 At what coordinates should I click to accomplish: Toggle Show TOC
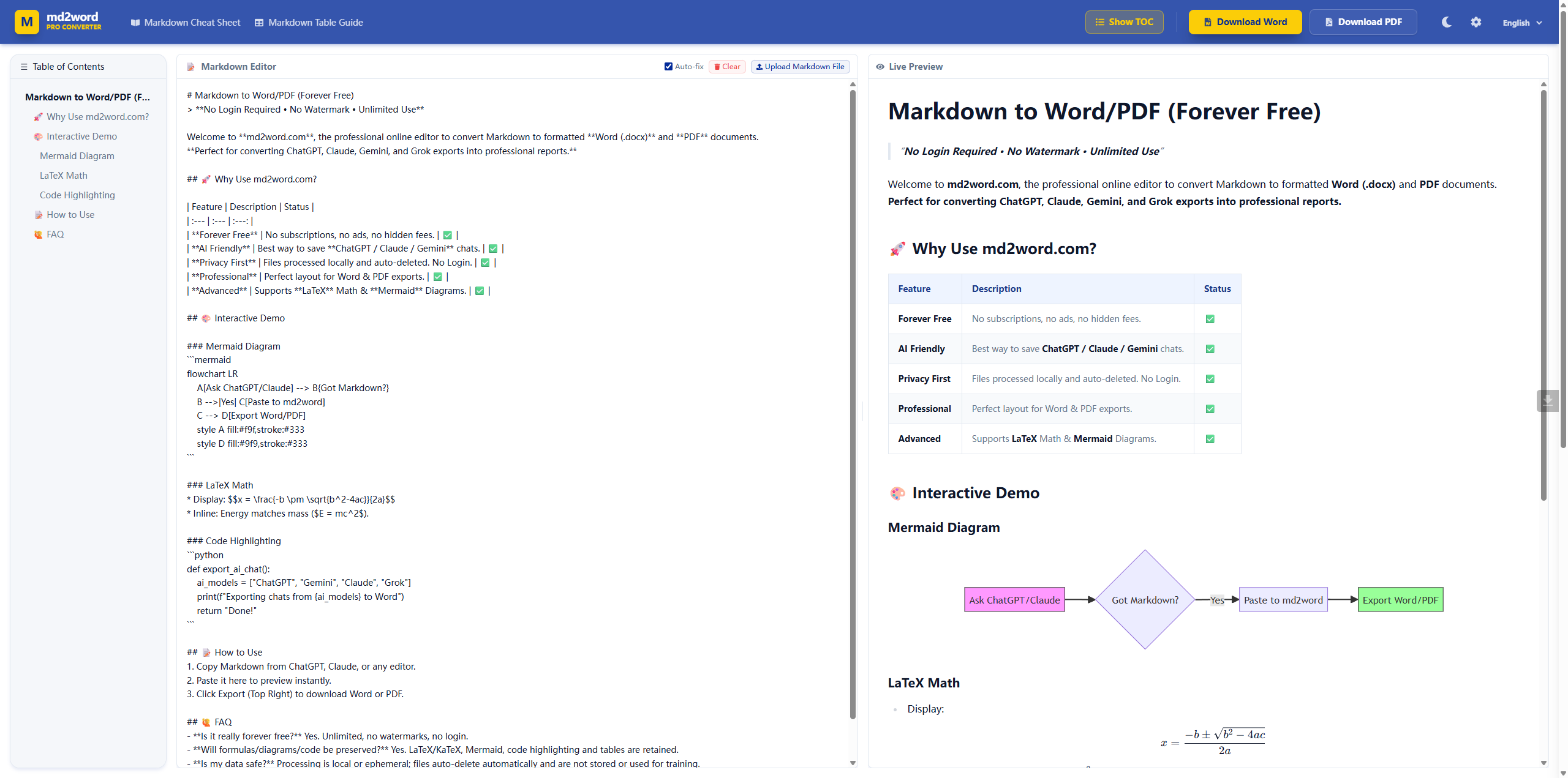pos(1123,21)
